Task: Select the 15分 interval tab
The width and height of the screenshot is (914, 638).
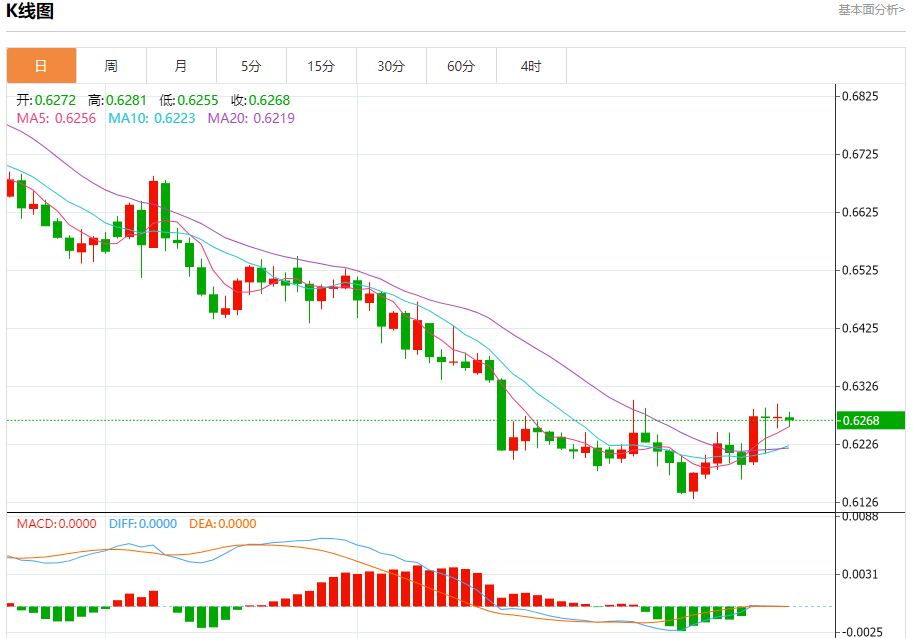Action: (x=321, y=66)
